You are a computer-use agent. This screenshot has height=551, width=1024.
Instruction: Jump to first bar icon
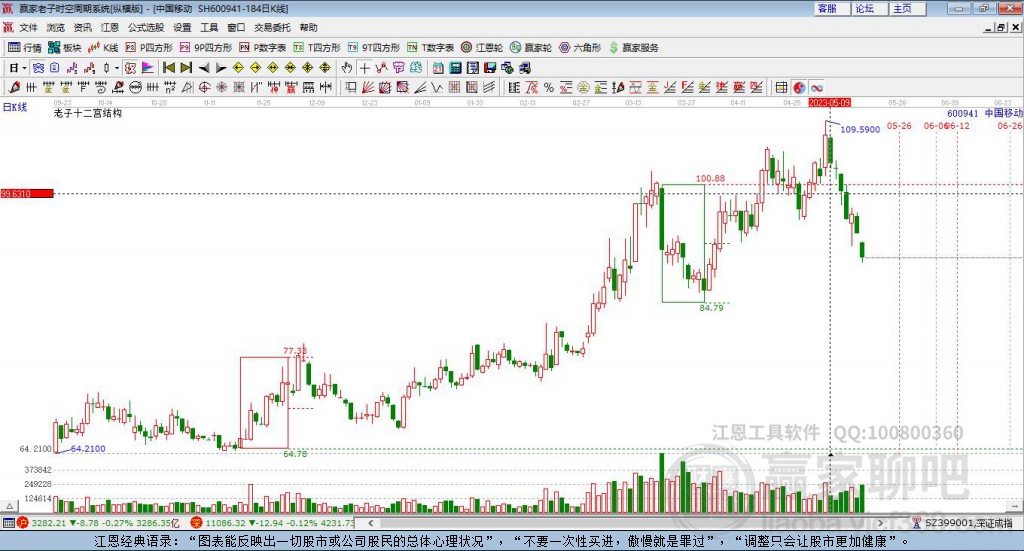tap(168, 67)
